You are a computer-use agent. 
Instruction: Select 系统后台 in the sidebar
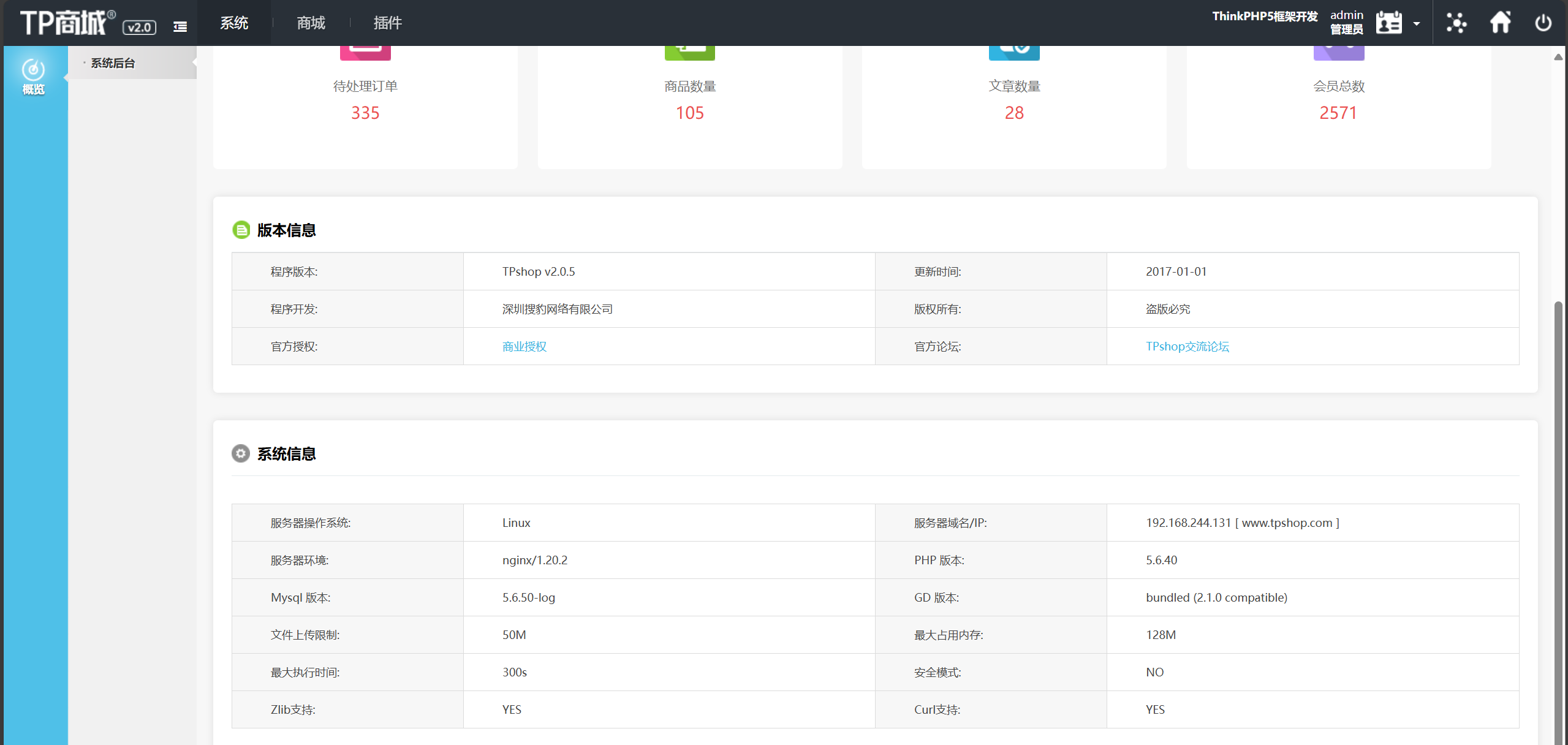click(113, 63)
